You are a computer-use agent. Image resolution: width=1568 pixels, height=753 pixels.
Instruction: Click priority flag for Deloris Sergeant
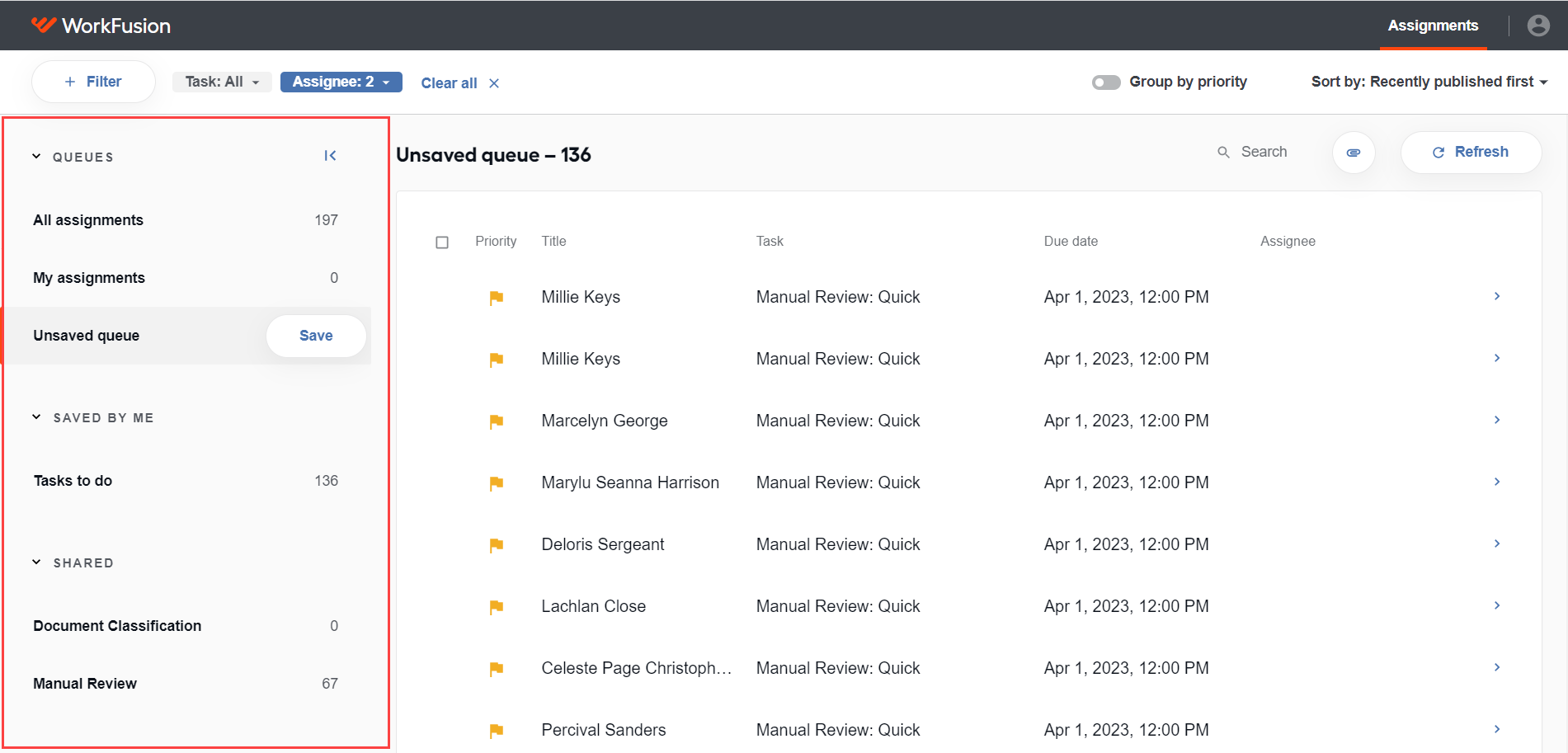pos(497,545)
